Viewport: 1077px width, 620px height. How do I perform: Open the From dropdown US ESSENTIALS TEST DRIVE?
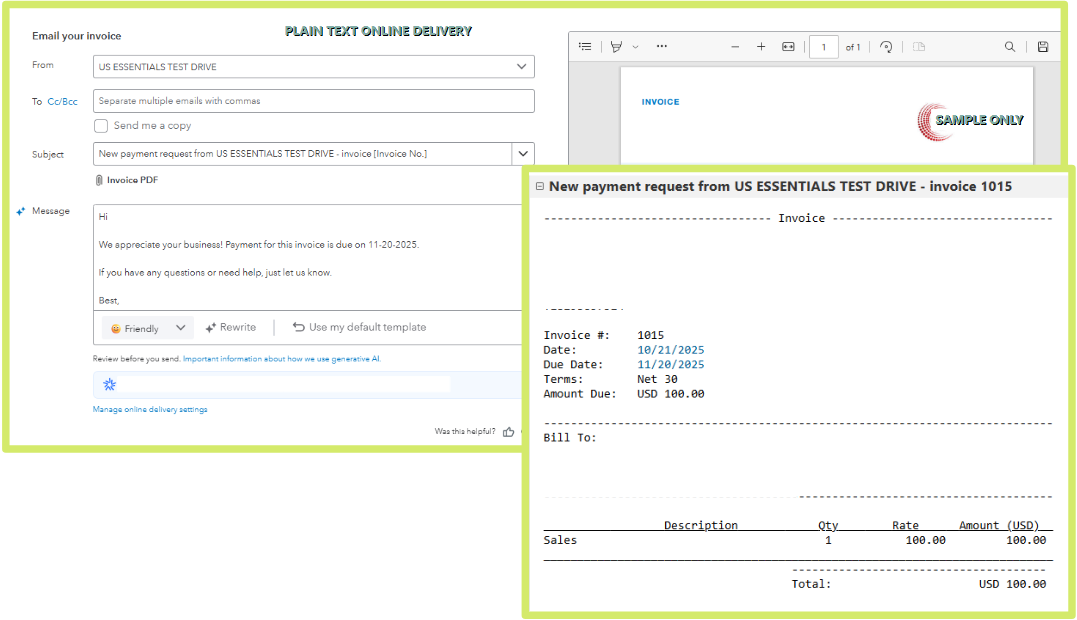[x=314, y=67]
